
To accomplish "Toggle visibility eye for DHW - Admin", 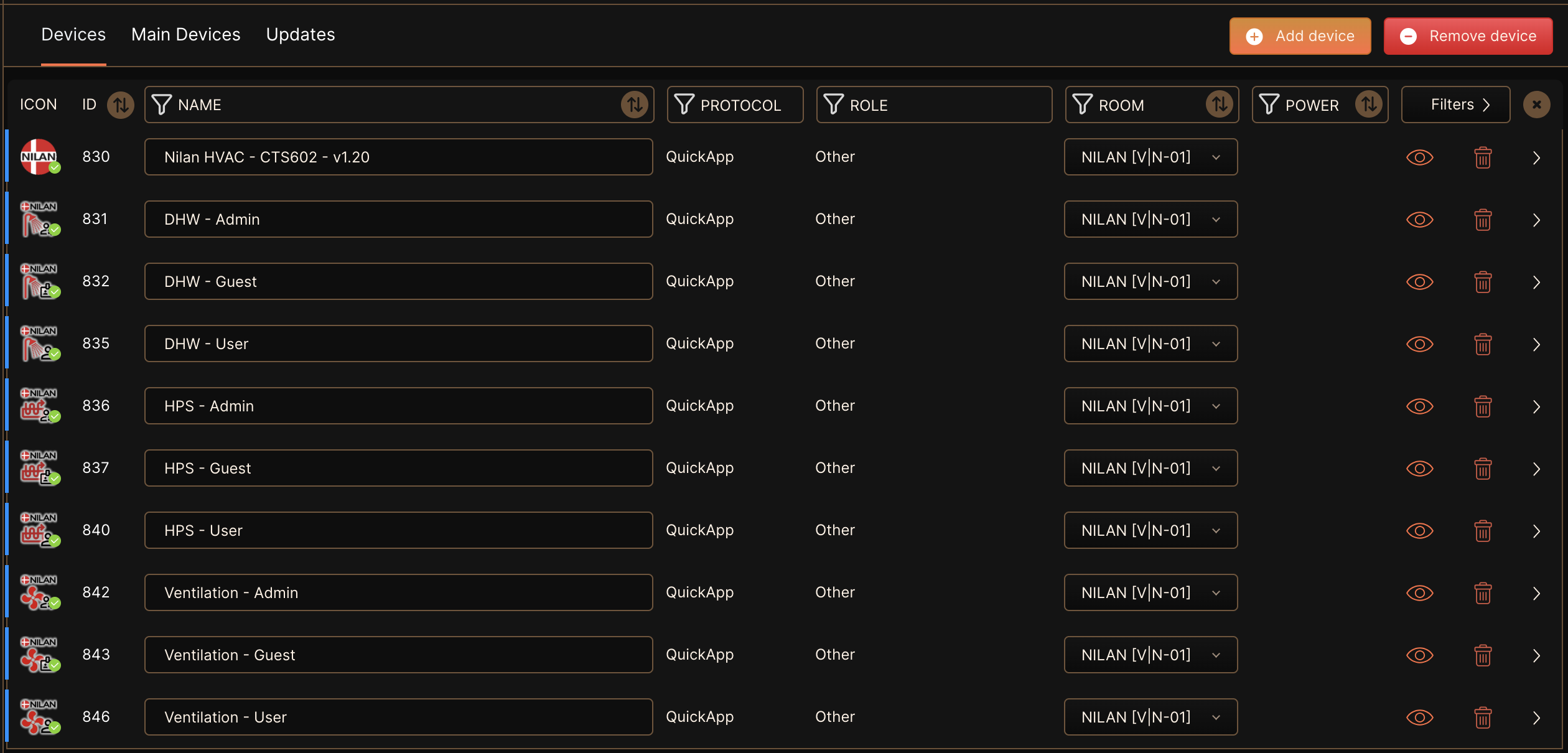I will pos(1419,220).
